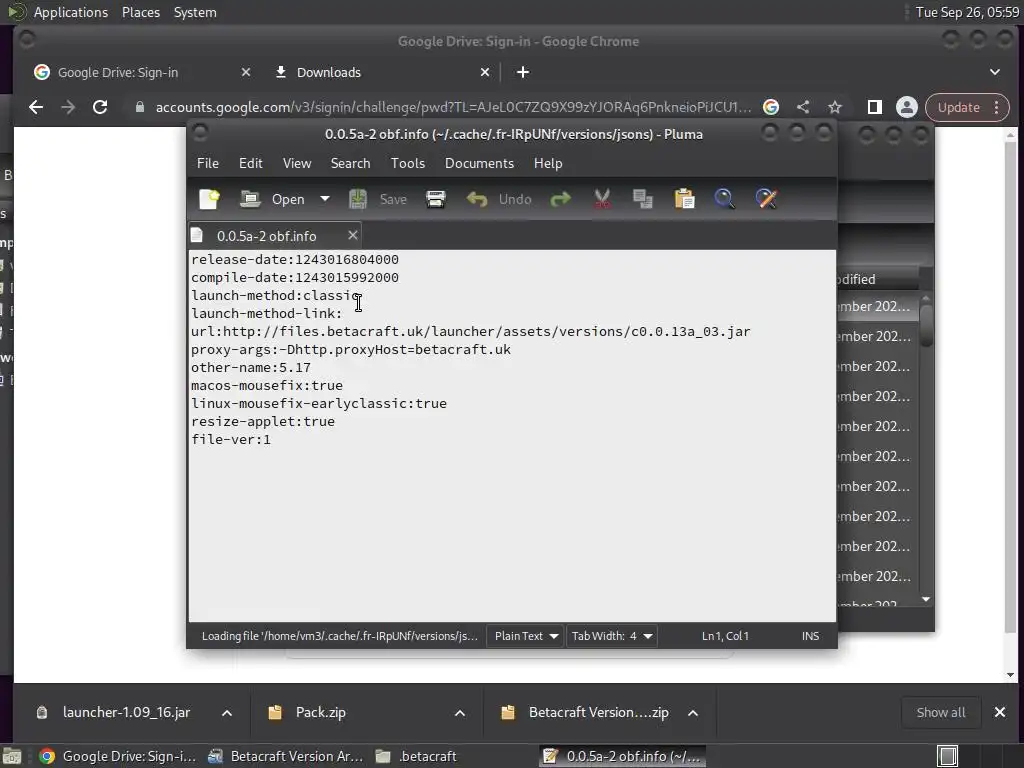Open Pluma's Edit menu
This screenshot has height=768, width=1024.
pos(251,163)
